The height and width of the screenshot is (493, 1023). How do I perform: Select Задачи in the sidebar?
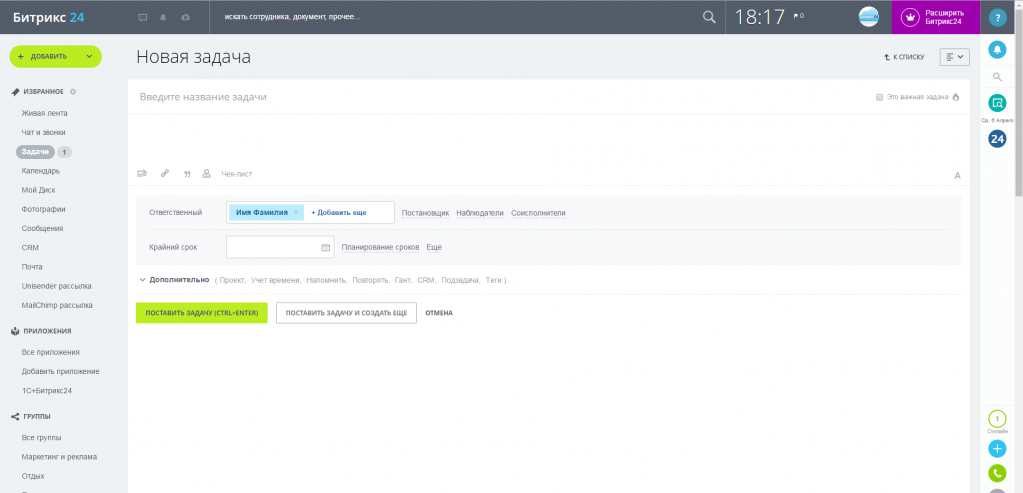pos(35,152)
